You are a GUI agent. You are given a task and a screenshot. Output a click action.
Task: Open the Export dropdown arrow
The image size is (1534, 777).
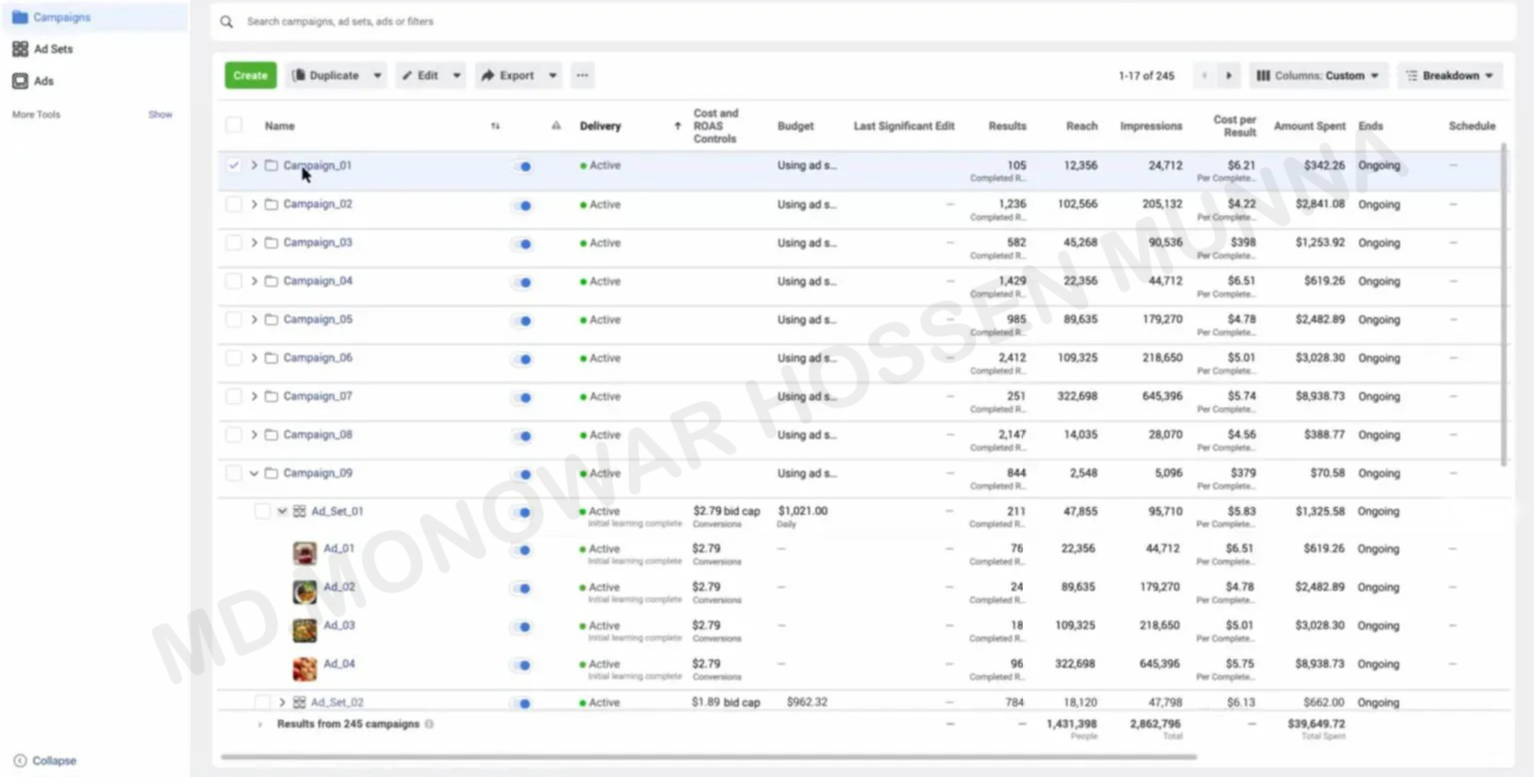click(552, 75)
